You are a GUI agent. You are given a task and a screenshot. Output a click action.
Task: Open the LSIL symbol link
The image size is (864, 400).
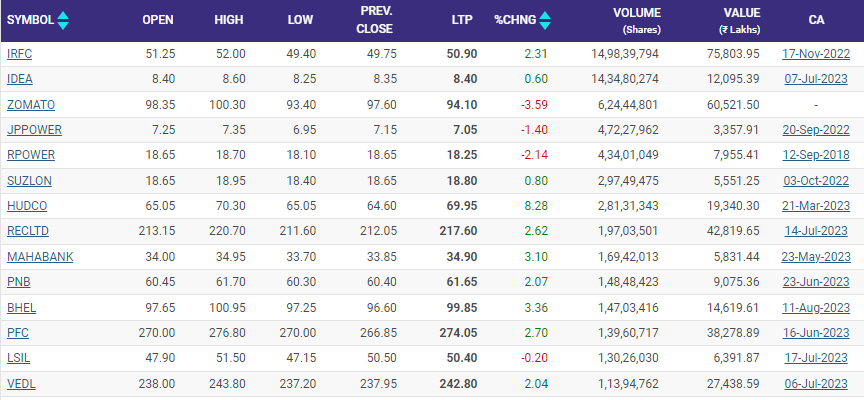(19, 358)
